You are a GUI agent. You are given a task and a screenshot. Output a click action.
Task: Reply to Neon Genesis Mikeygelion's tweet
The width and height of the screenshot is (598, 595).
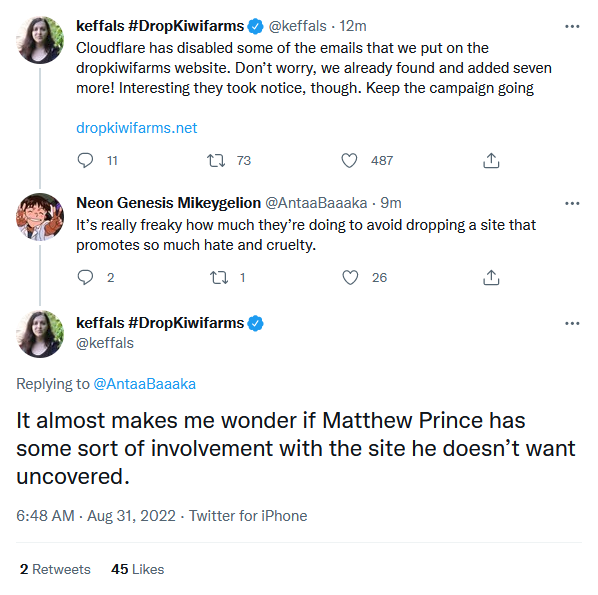[x=85, y=277]
